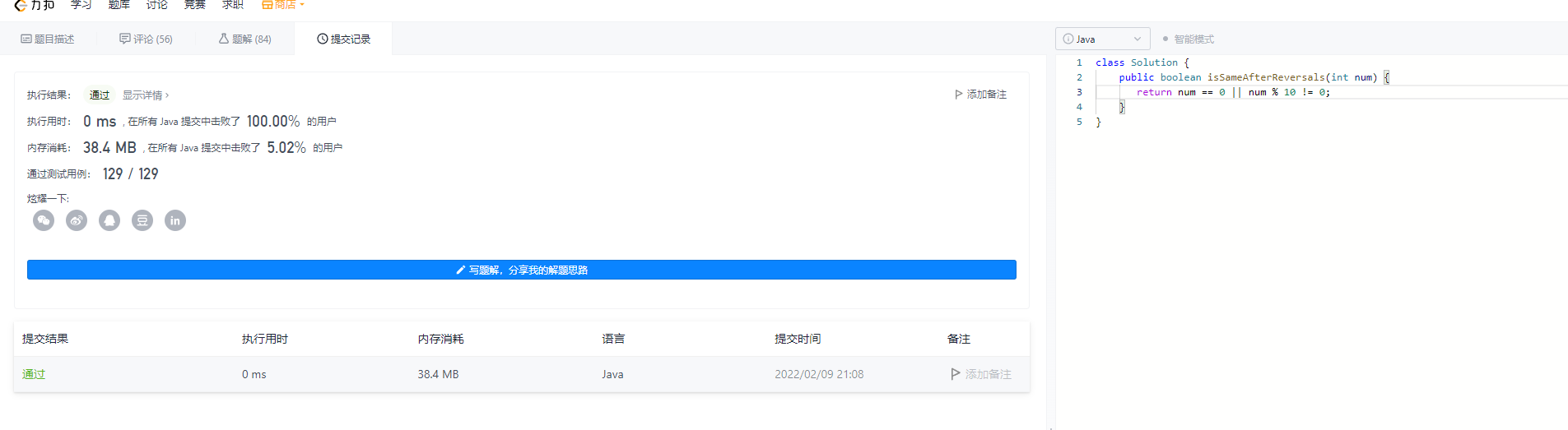Click flag icon in submission table row
The height and width of the screenshot is (430, 1568).
[956, 374]
